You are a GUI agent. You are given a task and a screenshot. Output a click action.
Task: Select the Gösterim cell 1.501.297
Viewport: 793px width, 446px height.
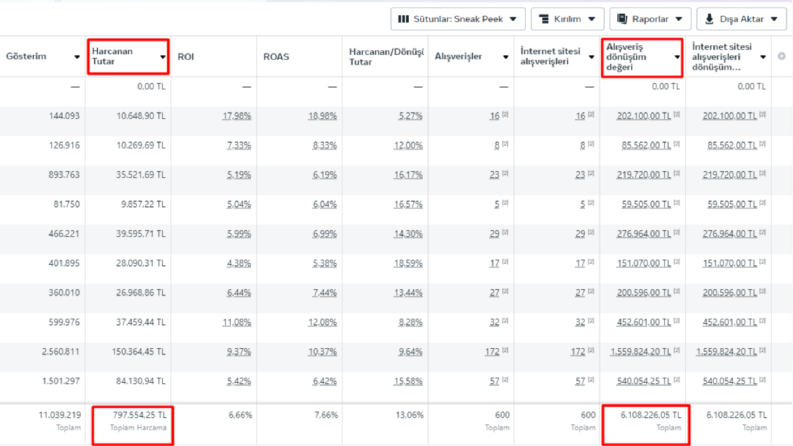[x=61, y=381]
